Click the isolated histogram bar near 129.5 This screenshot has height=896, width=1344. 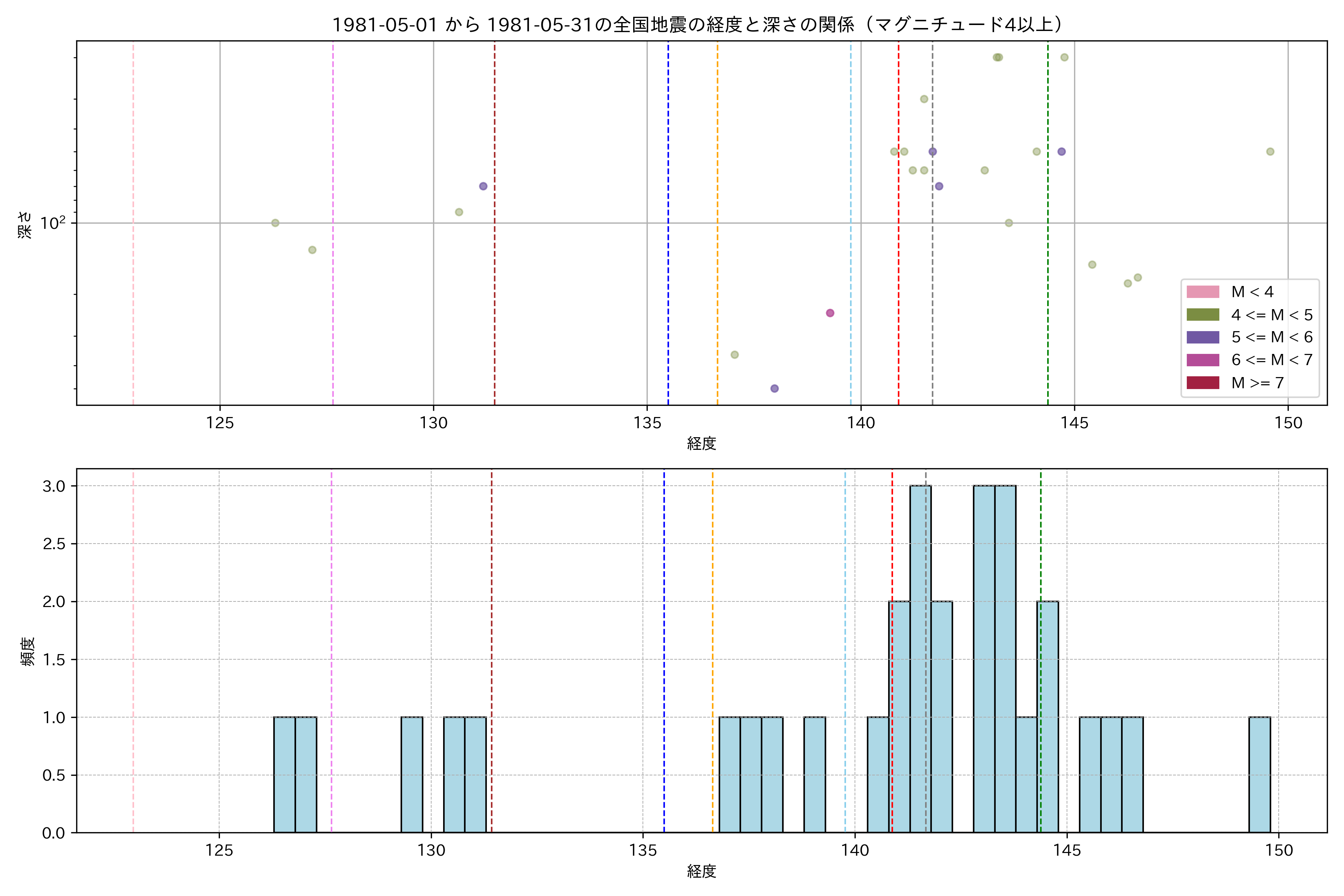coord(411,774)
